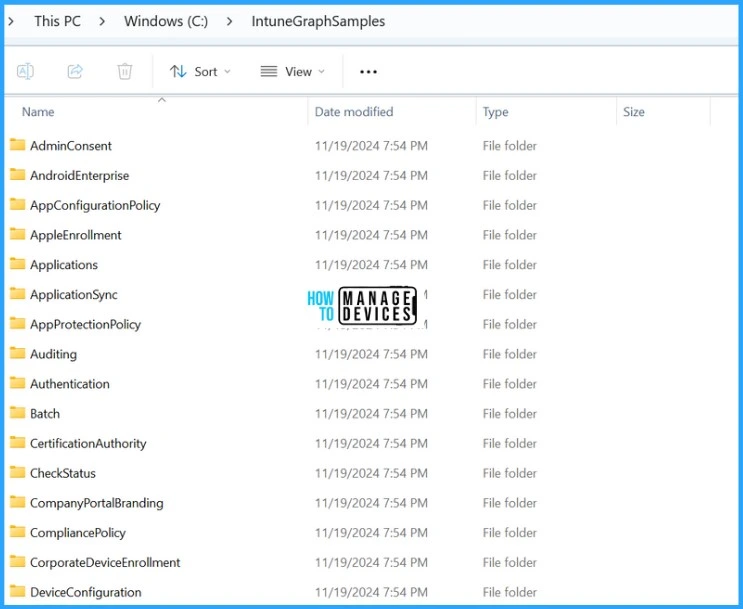This screenshot has height=609, width=743.
Task: Click the Batch folder icon
Action: pos(18,413)
